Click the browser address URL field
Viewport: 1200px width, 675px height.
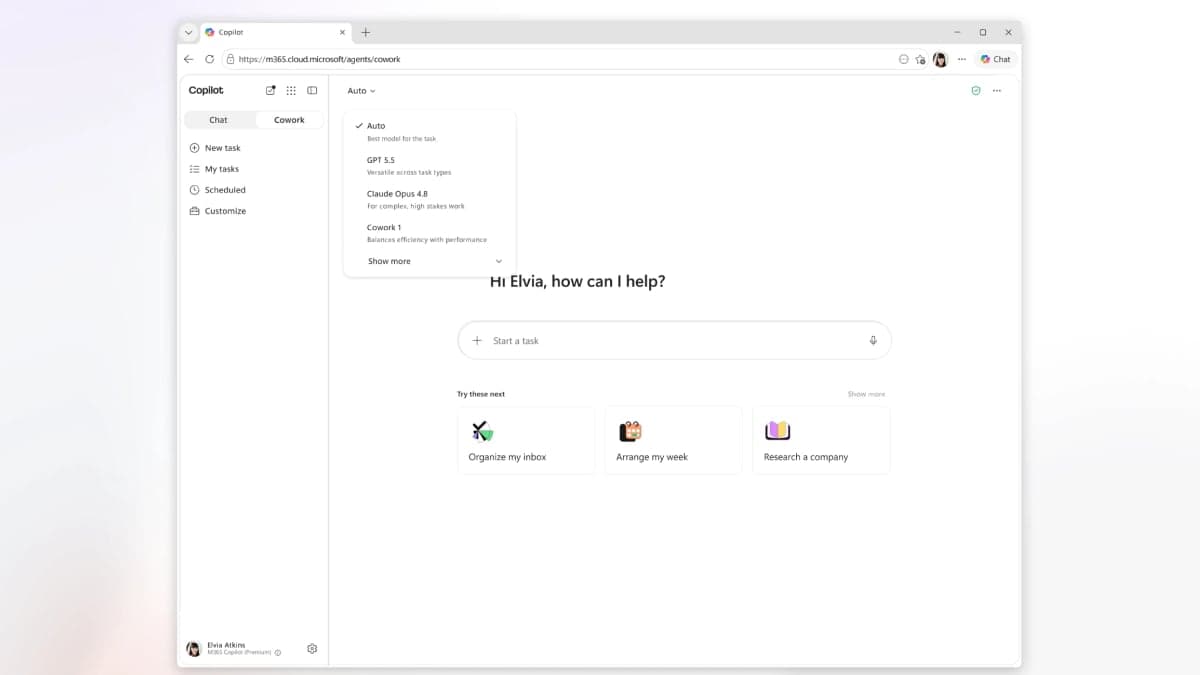pyautogui.click(x=560, y=59)
